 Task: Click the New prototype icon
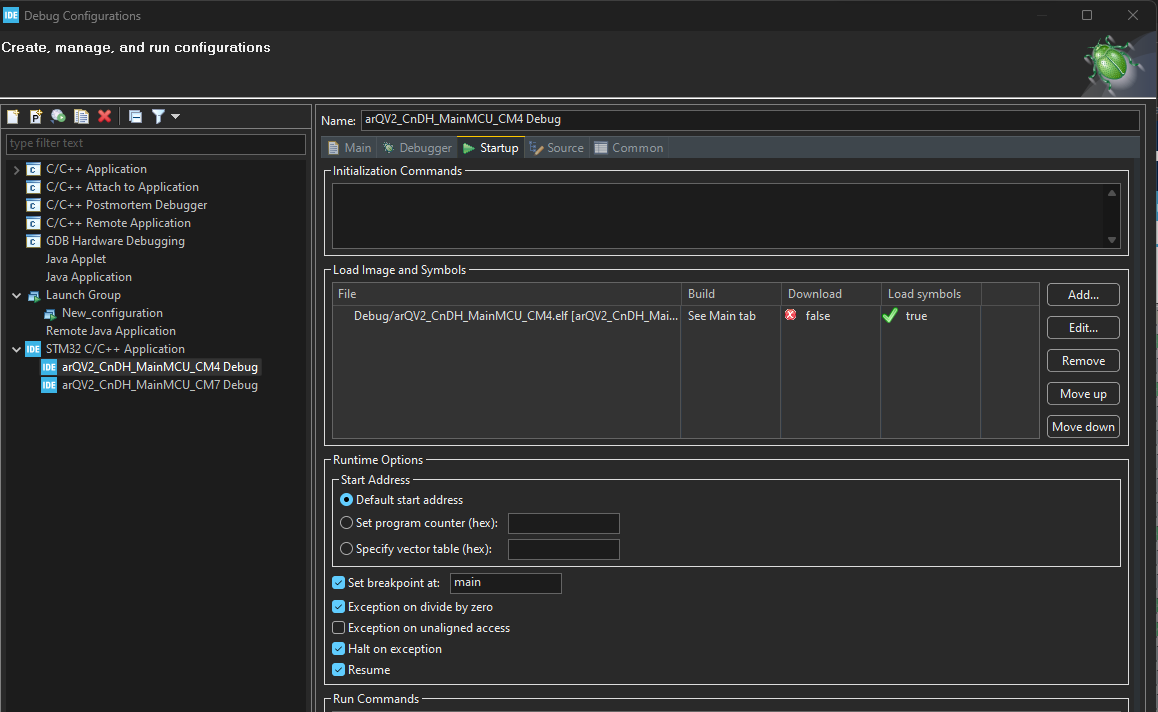click(x=36, y=117)
